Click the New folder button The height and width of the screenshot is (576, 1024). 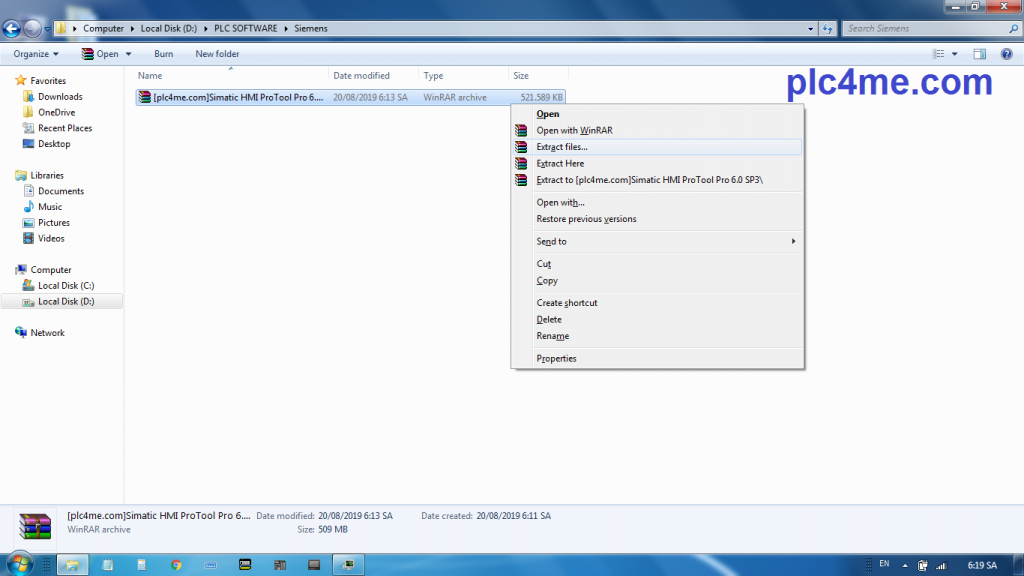(217, 54)
